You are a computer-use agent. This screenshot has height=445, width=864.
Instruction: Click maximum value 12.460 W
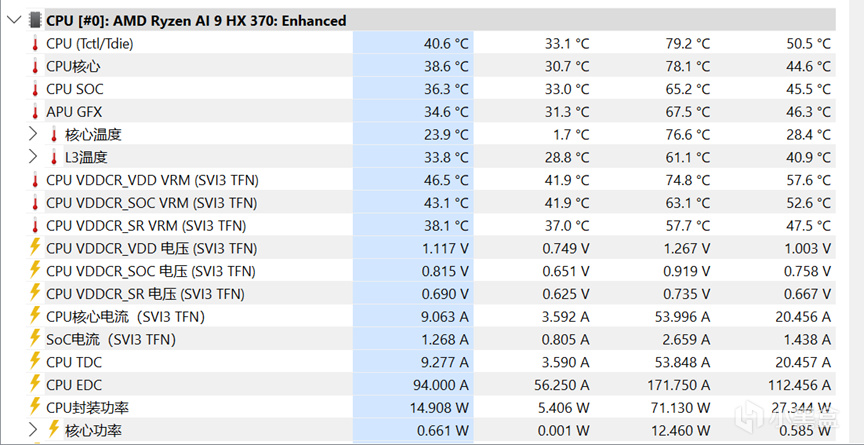click(681, 431)
